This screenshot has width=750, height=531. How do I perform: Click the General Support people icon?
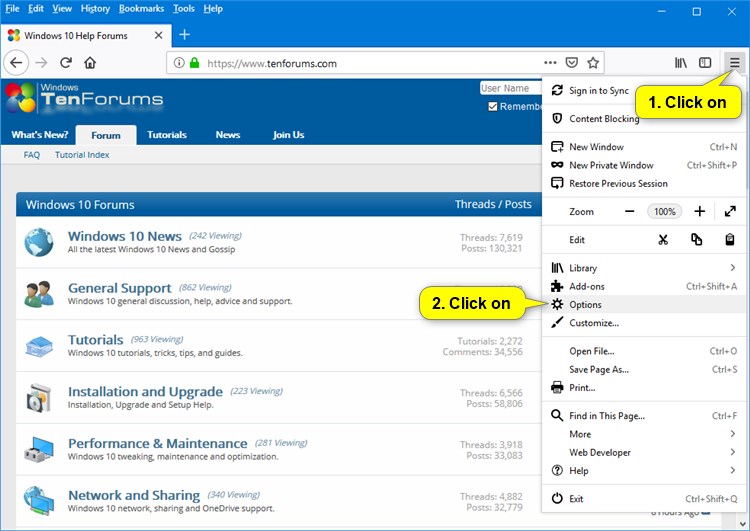pyautogui.click(x=39, y=294)
